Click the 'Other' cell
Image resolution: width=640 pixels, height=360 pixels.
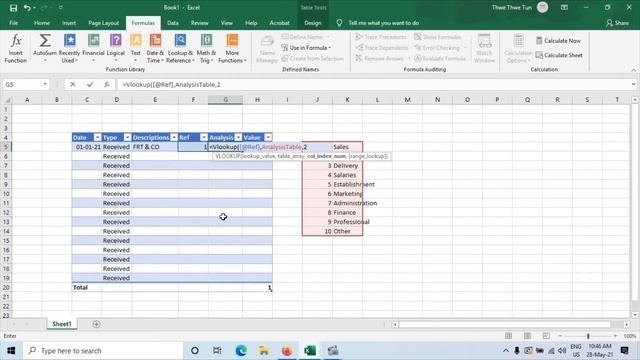[x=347, y=231]
